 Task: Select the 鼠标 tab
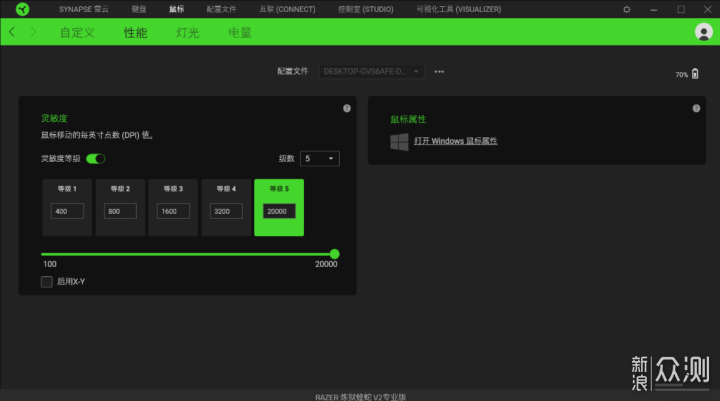click(x=176, y=9)
